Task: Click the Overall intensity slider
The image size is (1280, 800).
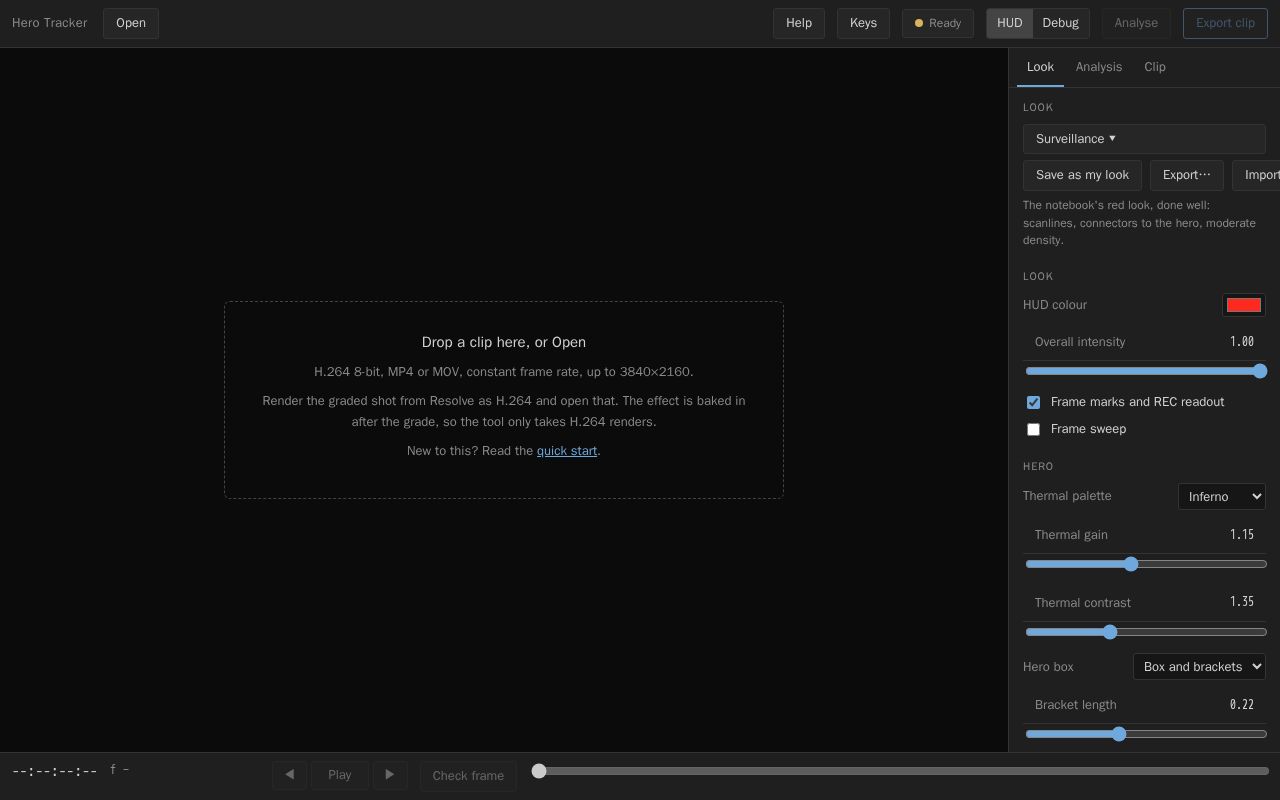Action: [x=1146, y=371]
